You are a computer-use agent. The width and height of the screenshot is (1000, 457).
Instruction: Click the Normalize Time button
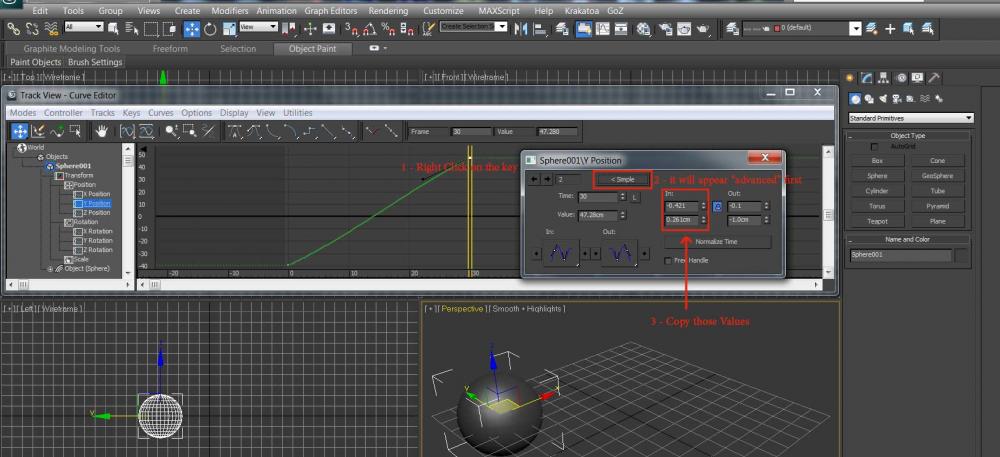(718, 242)
